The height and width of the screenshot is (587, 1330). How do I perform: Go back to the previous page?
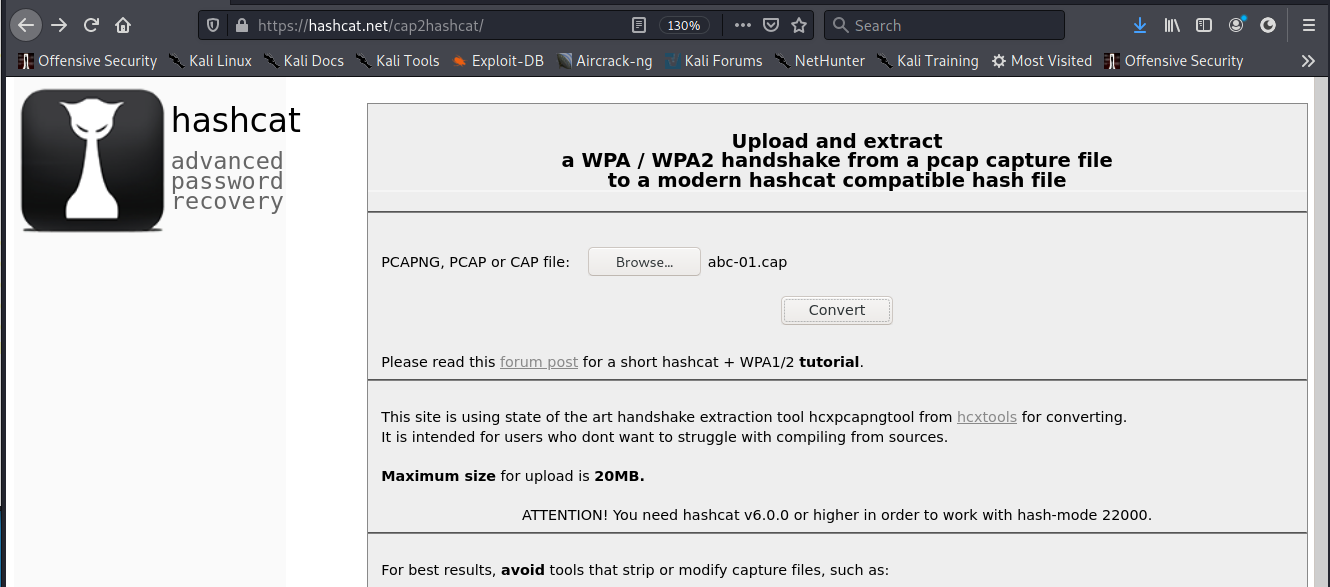[x=25, y=25]
